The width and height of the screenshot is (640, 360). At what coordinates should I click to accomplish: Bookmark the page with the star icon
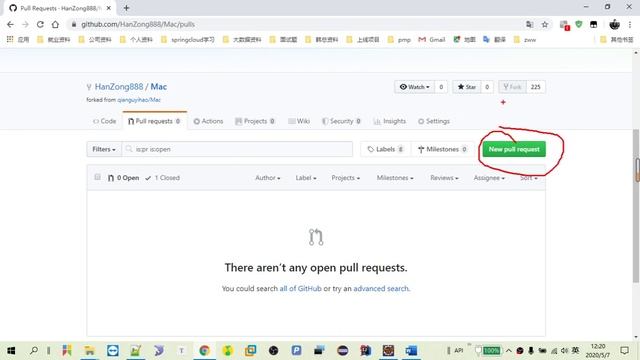544,24
